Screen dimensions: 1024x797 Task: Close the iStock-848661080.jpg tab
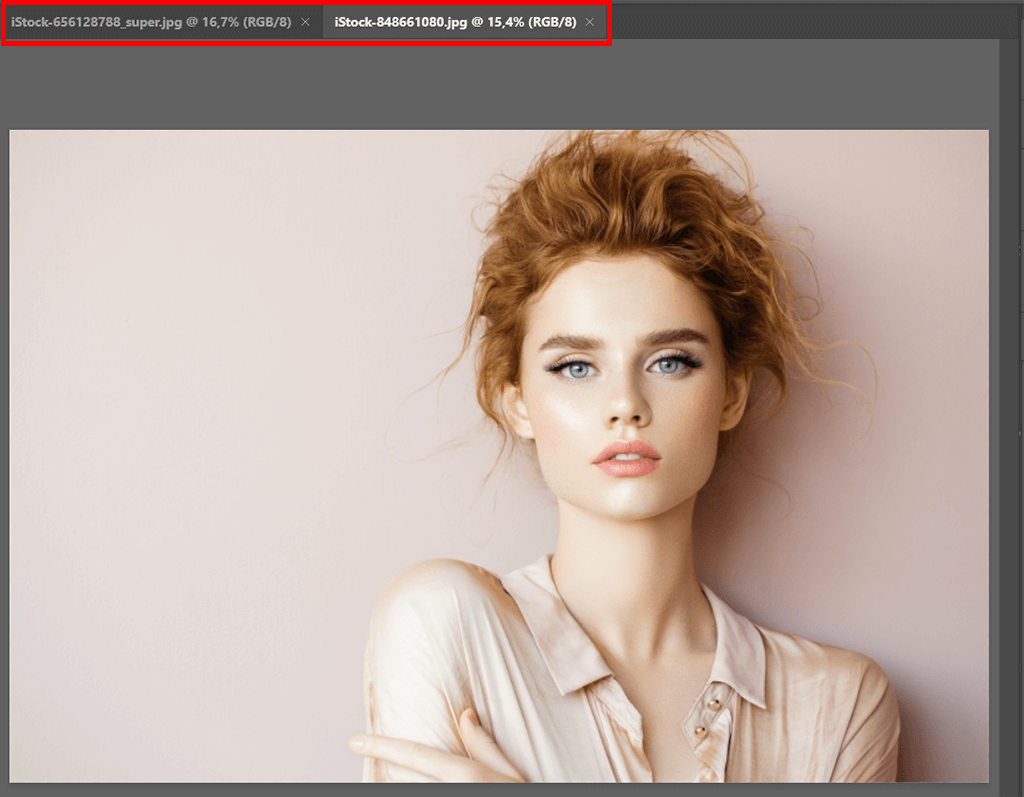point(590,22)
